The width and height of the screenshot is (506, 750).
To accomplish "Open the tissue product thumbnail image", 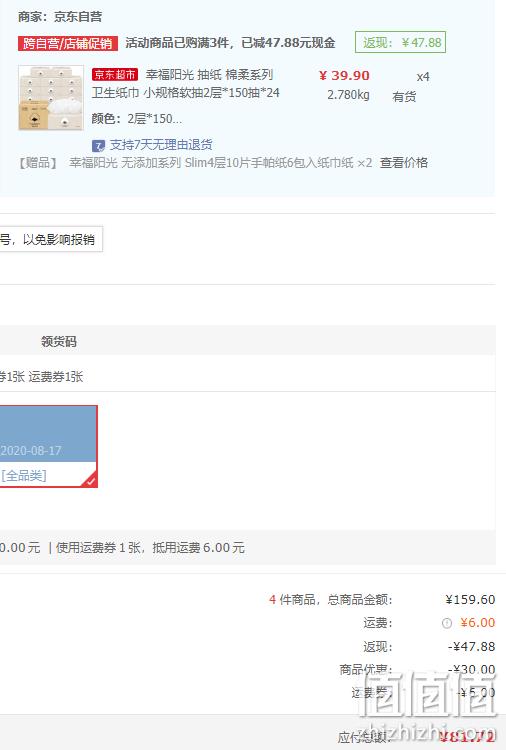I will click(51, 98).
